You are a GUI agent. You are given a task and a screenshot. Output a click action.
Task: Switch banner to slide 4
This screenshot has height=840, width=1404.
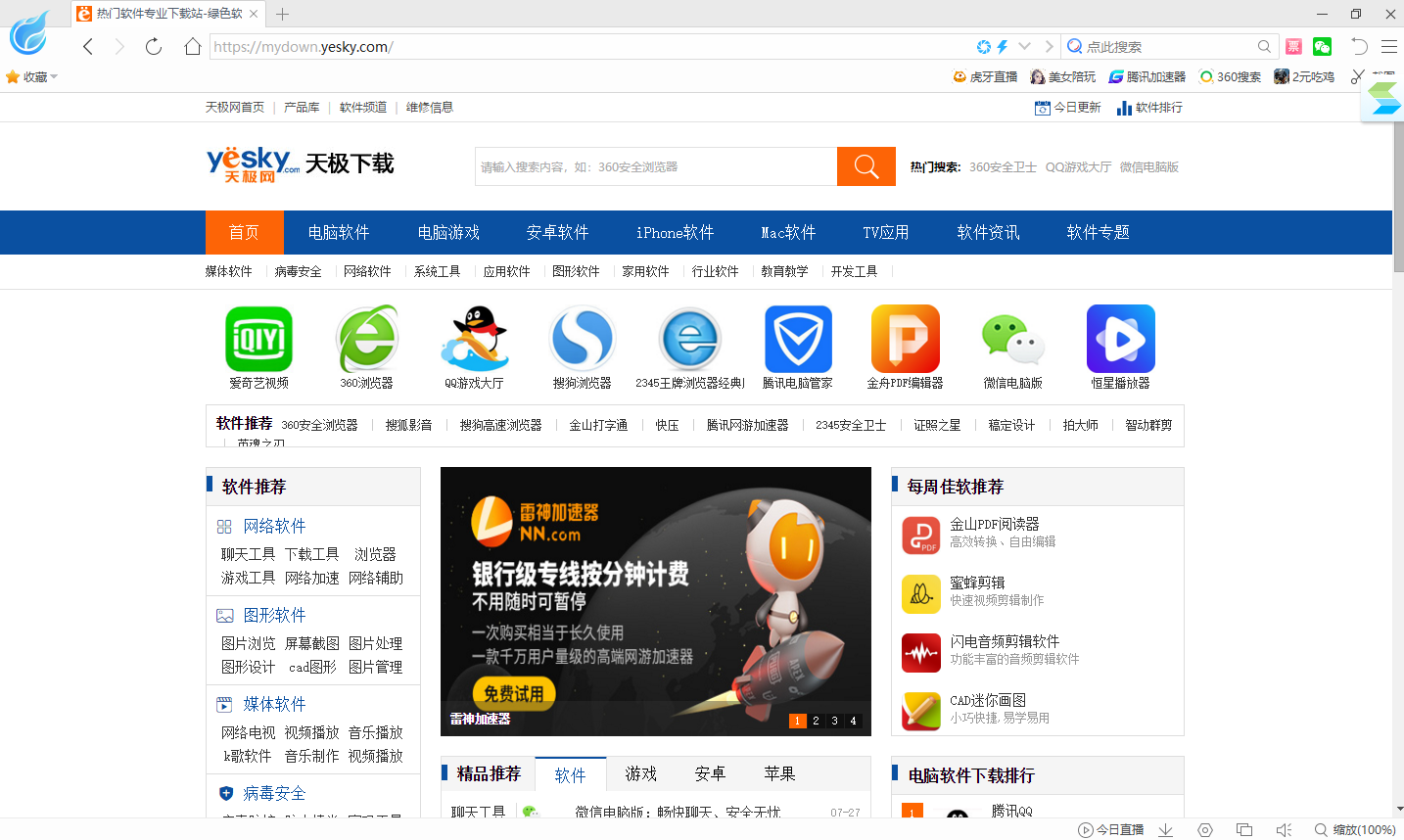[x=854, y=721]
